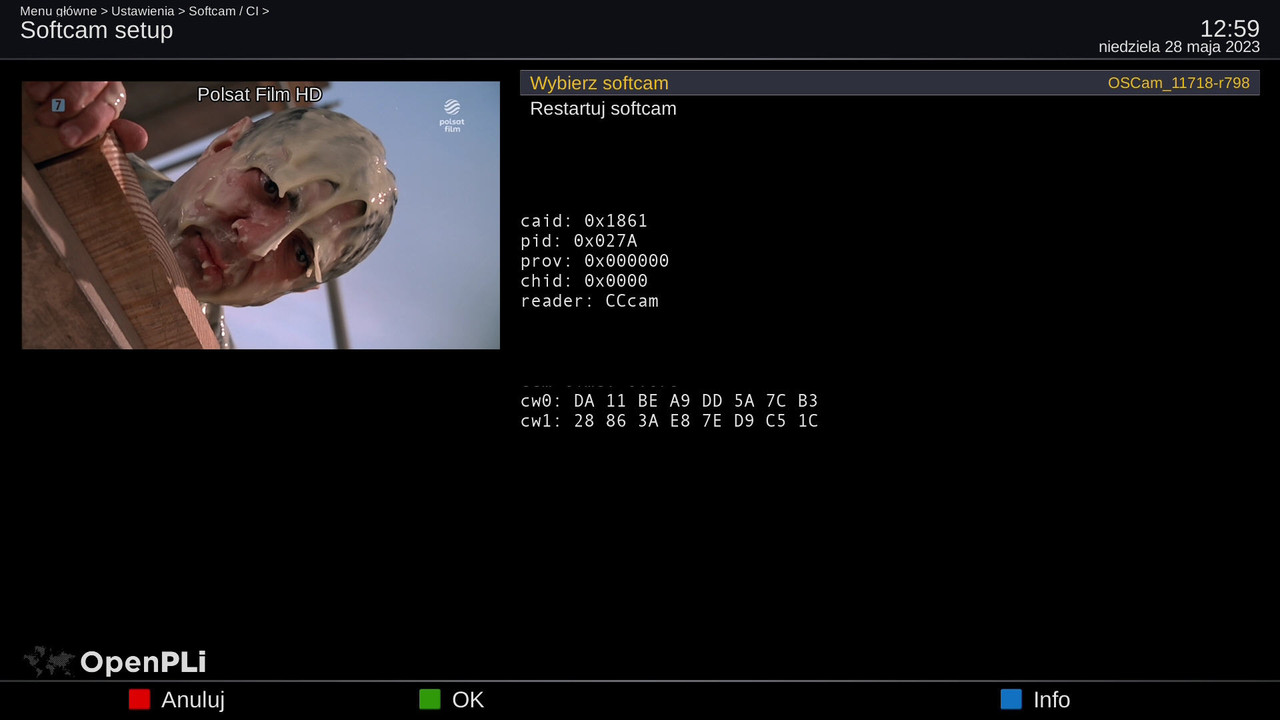The height and width of the screenshot is (720, 1280).
Task: Open the OSCam_11718-r798 softcam value selector
Action: (x=1178, y=83)
